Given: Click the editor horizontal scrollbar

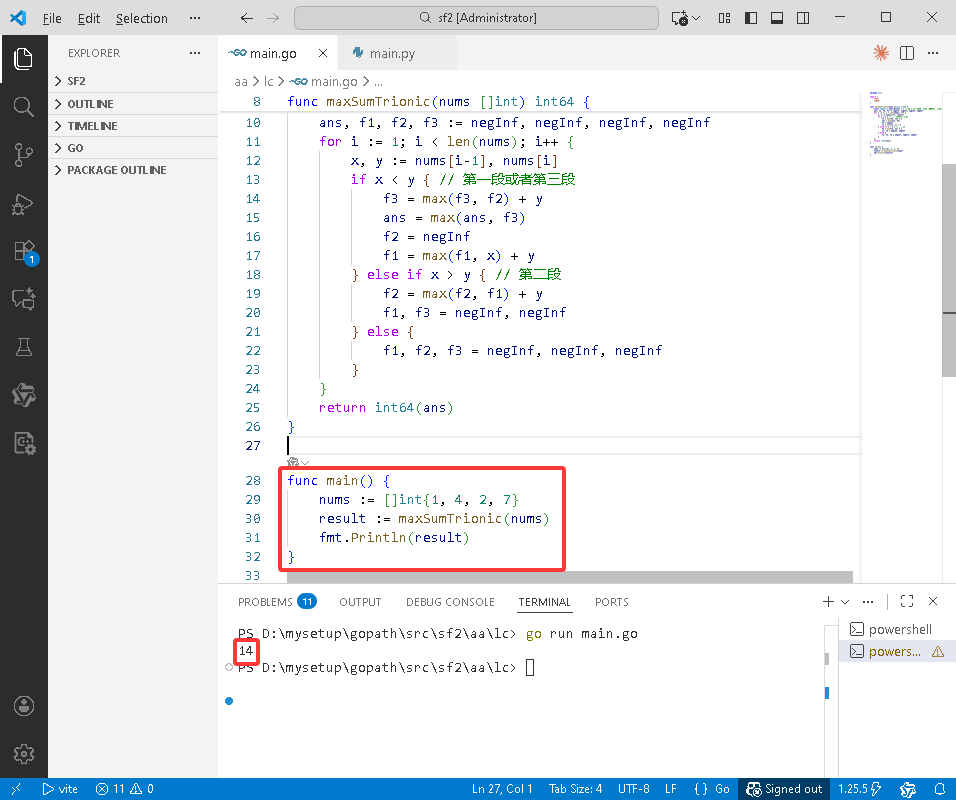Looking at the screenshot, I should point(570,577).
